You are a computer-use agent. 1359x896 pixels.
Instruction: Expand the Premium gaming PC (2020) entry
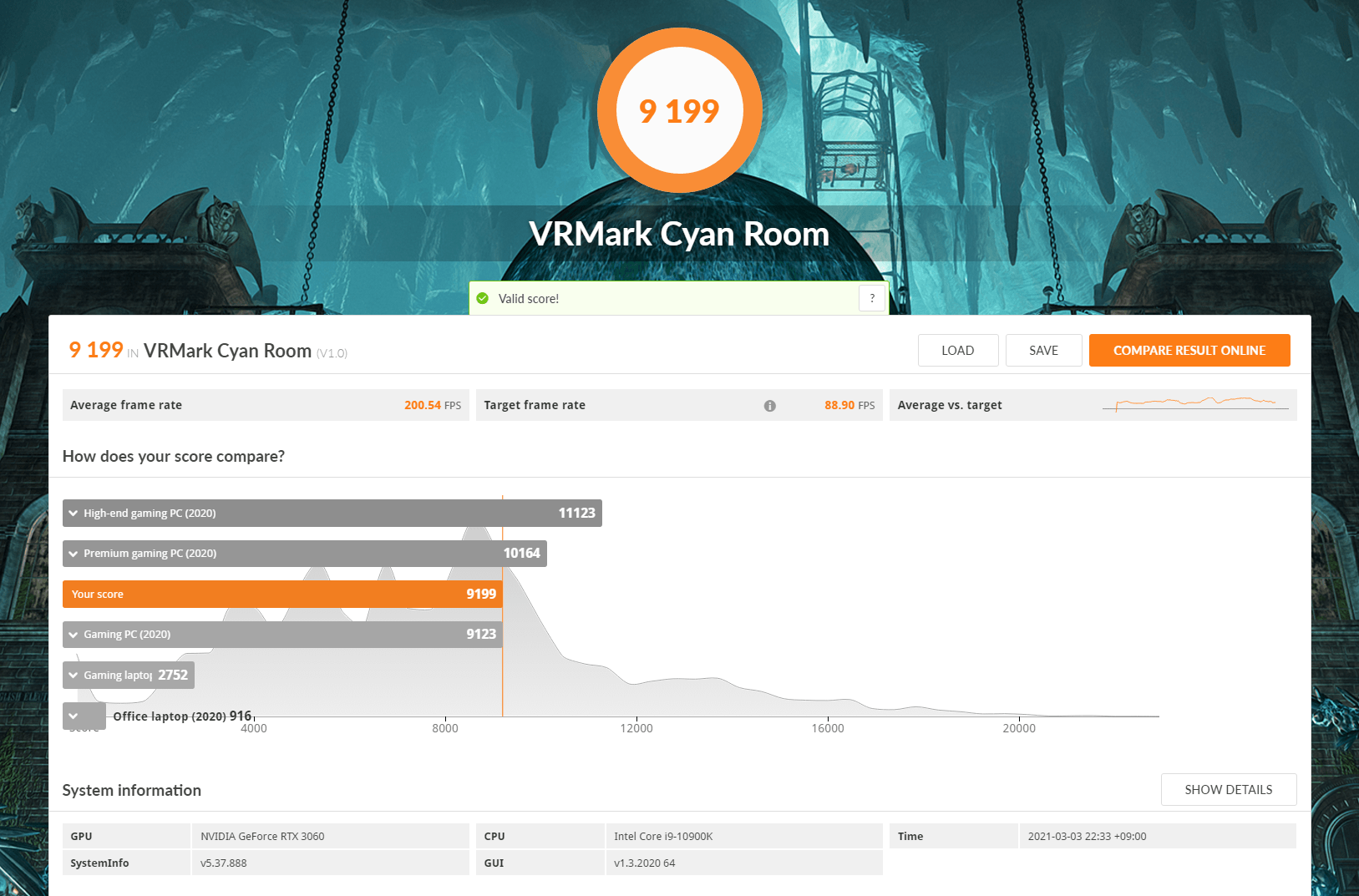74,554
